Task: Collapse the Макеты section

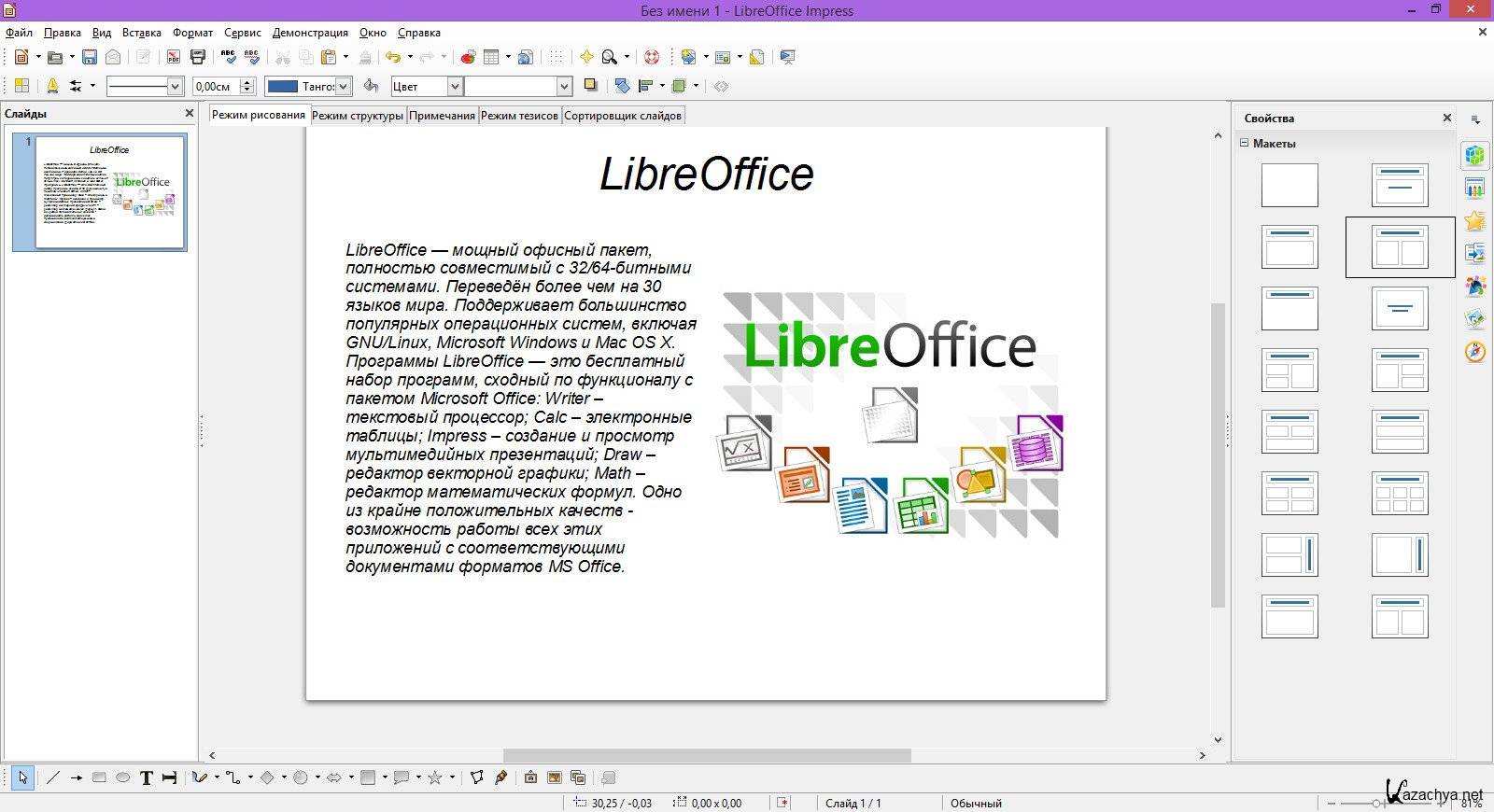Action: (1244, 143)
